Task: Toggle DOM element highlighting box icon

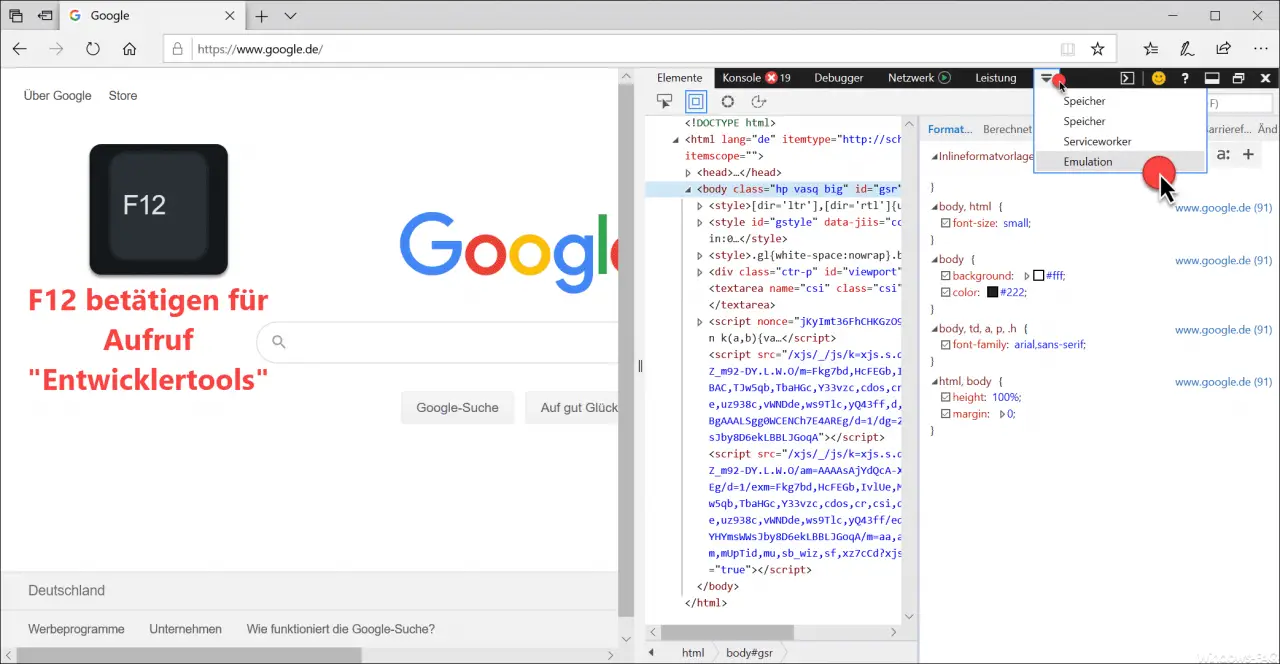Action: [696, 101]
